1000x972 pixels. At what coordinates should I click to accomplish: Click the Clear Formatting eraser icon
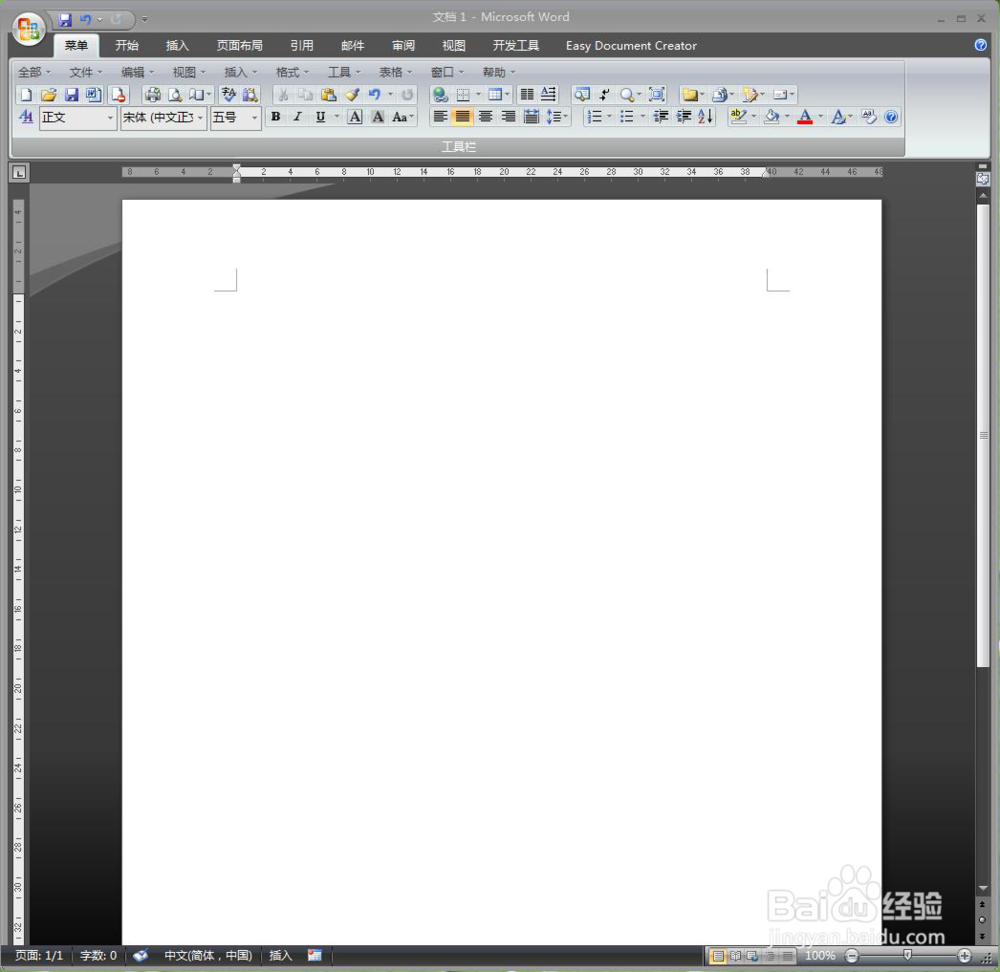pyautogui.click(x=869, y=117)
